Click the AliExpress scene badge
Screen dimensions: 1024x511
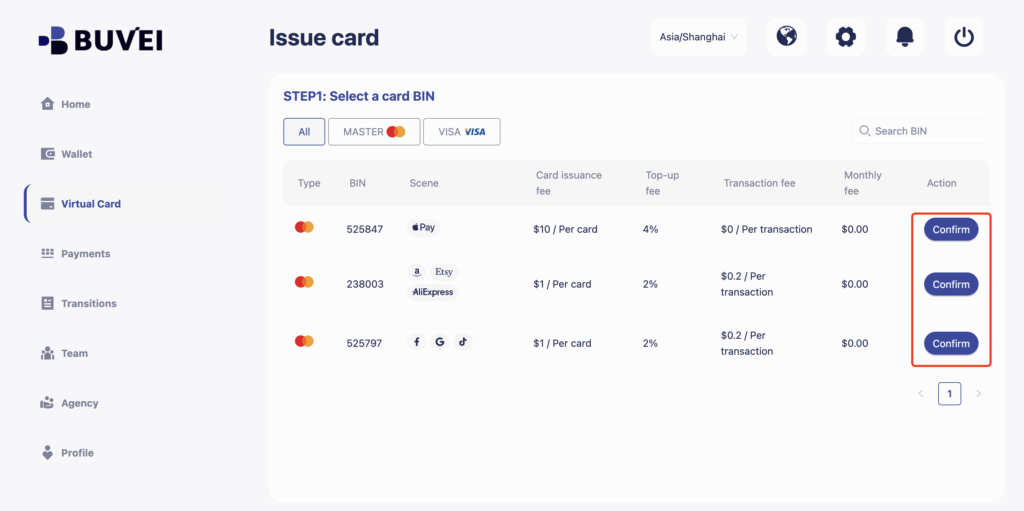(x=432, y=292)
